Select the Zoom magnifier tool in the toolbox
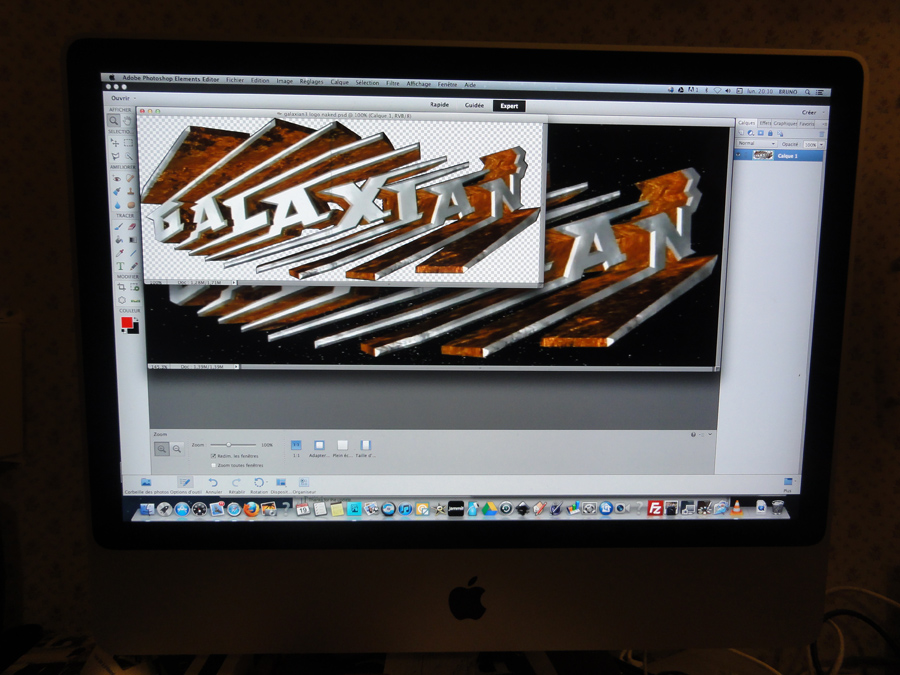 (x=113, y=121)
